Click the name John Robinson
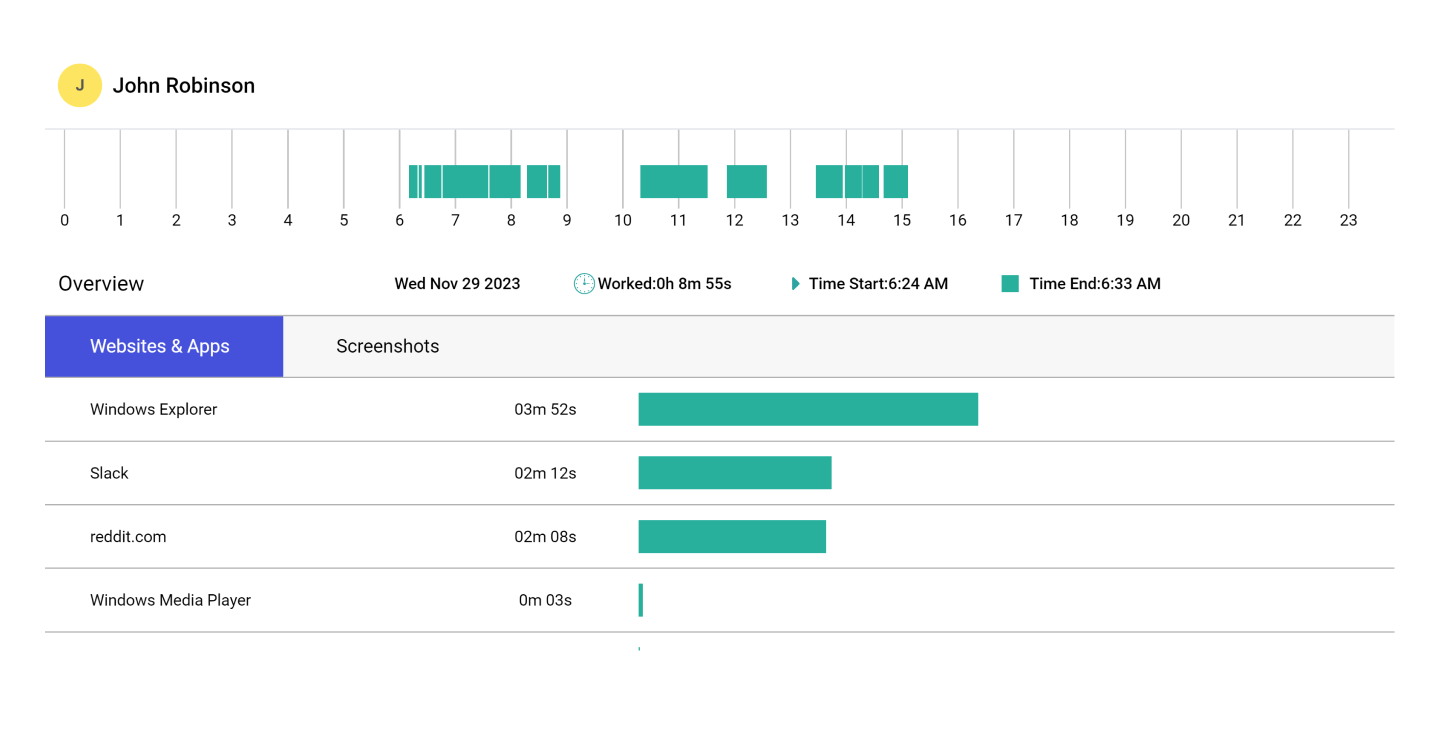The height and width of the screenshot is (729, 1440). tap(184, 85)
